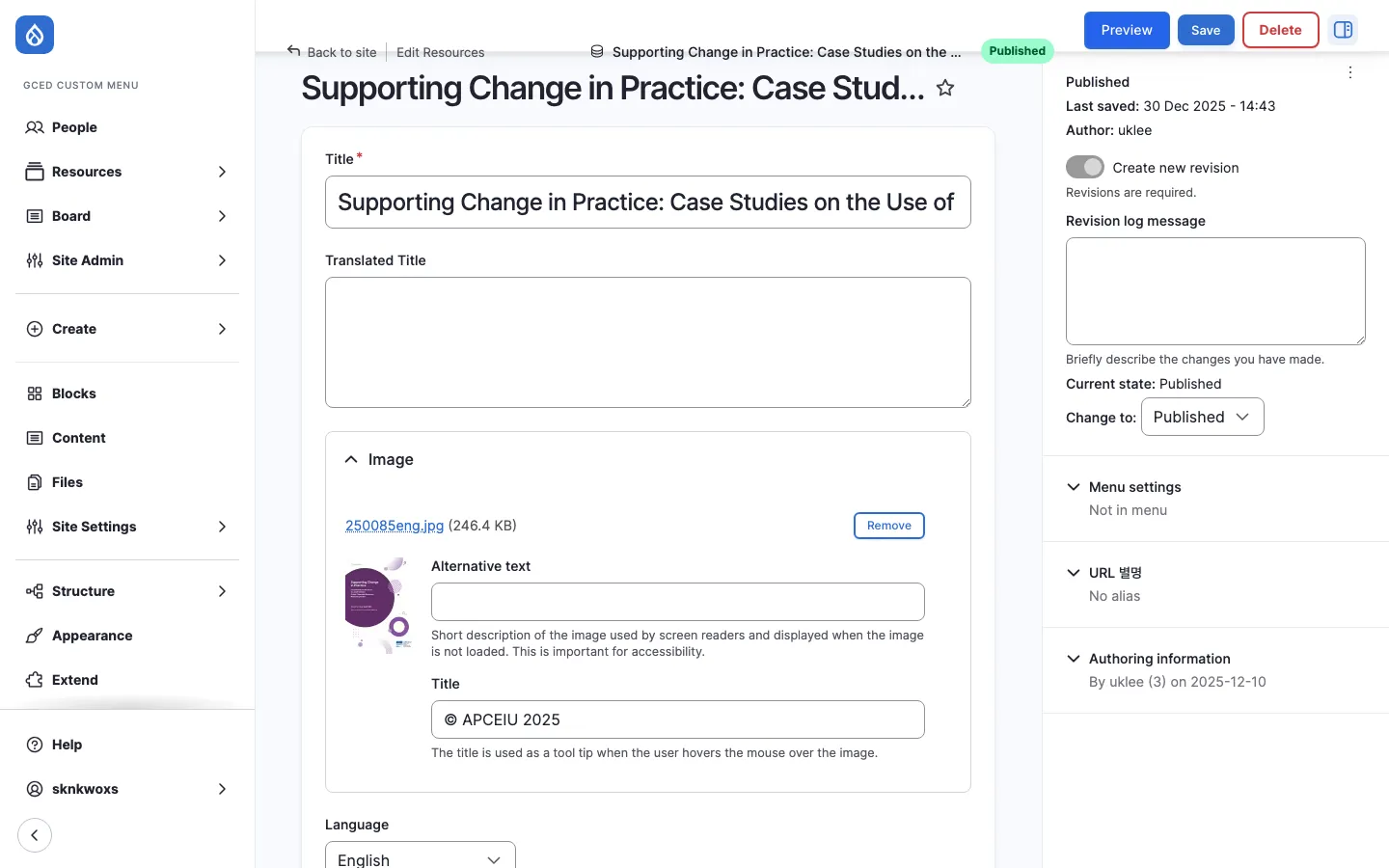Viewport: 1389px width, 868px height.
Task: Click the Drupal logo home icon
Action: click(35, 36)
